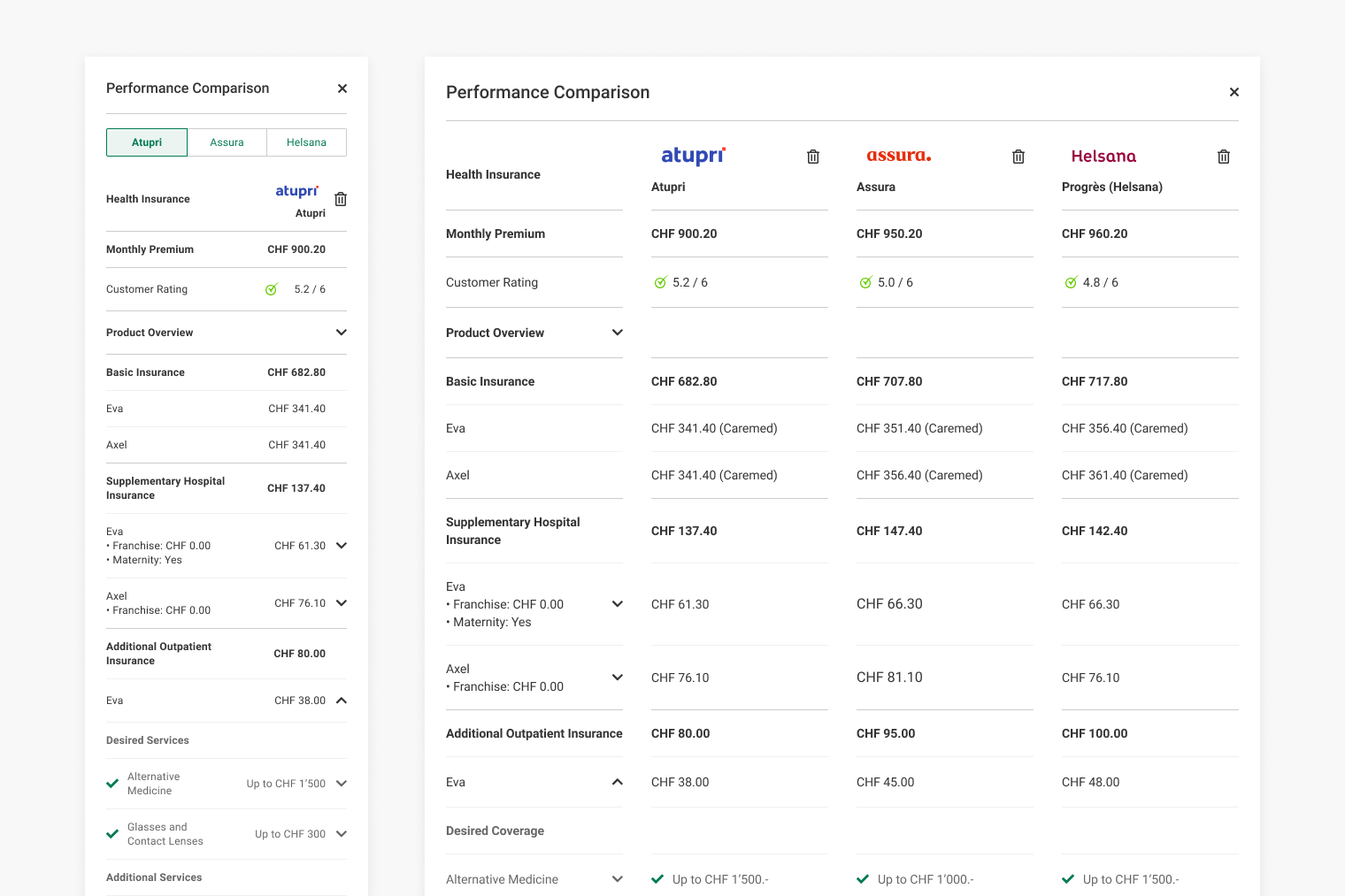Click Additional Services heading in small panel

coord(154,877)
